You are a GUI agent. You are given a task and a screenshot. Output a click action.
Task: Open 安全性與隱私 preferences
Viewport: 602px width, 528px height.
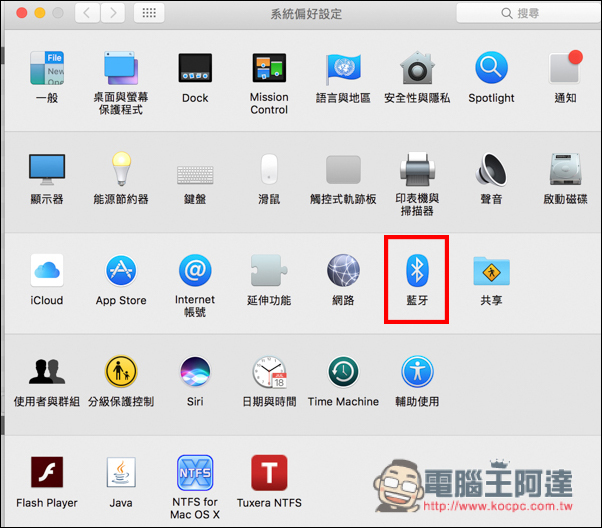coord(417,68)
